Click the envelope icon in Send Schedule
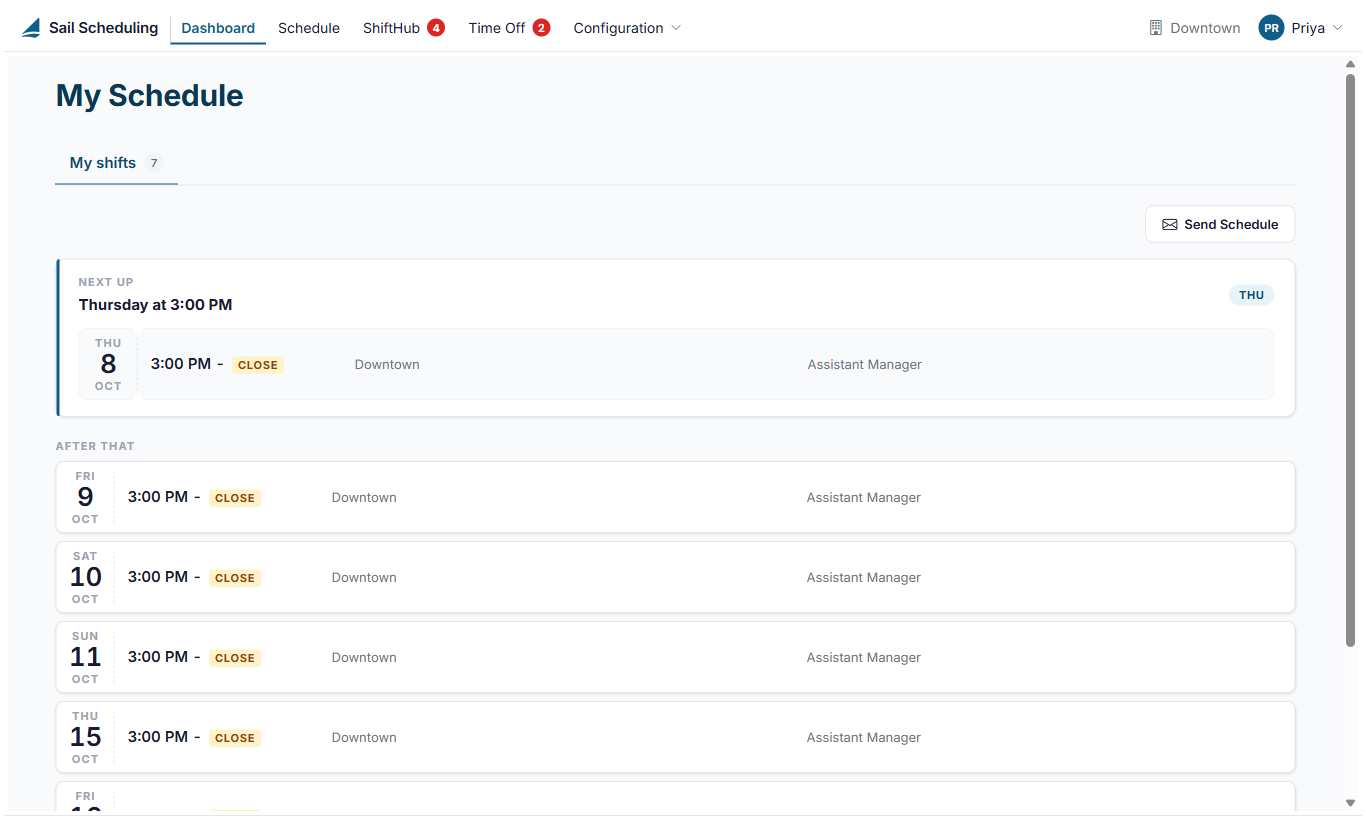This screenshot has width=1366, height=820. 1170,224
